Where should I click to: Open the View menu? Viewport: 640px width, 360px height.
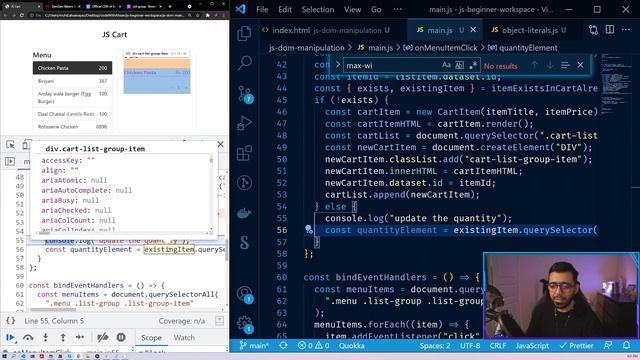pyautogui.click(x=352, y=9)
